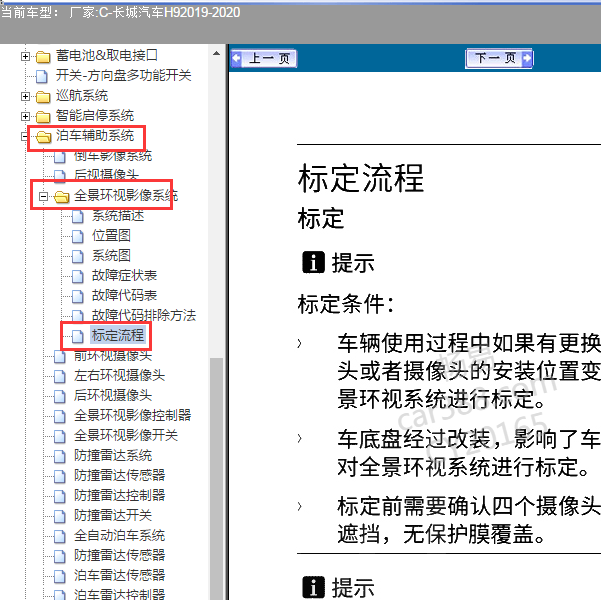
Task: Click the info icon beside first 提示
Action: click(x=313, y=263)
